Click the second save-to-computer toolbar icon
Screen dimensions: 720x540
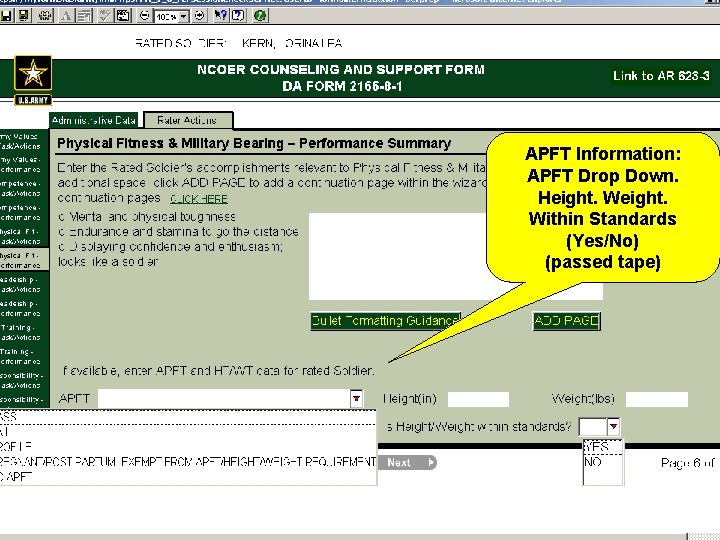(23, 16)
